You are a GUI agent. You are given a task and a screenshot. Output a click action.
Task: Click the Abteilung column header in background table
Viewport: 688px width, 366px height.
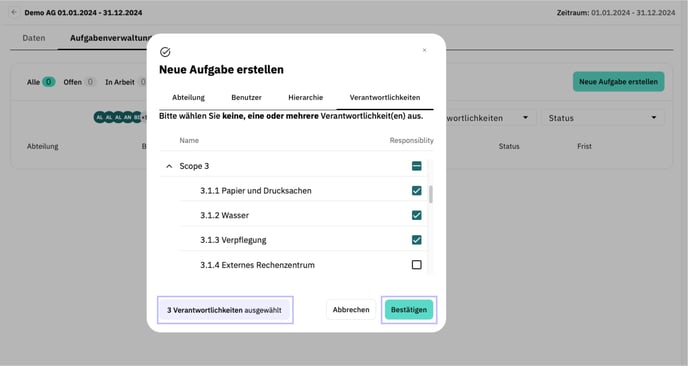(x=43, y=146)
